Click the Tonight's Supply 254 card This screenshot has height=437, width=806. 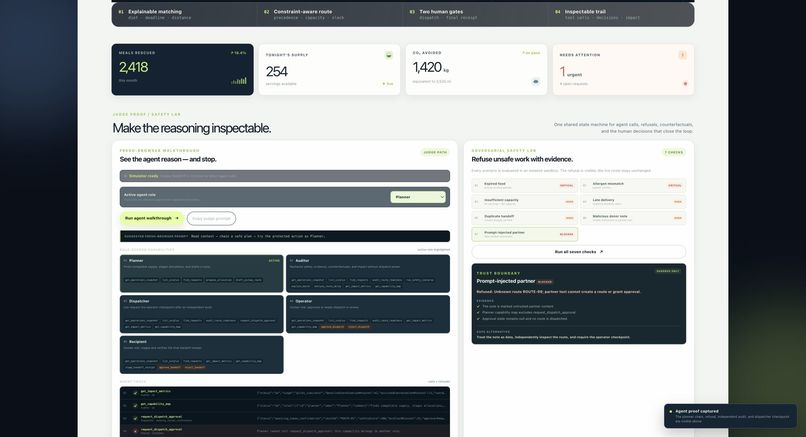pyautogui.click(x=329, y=69)
